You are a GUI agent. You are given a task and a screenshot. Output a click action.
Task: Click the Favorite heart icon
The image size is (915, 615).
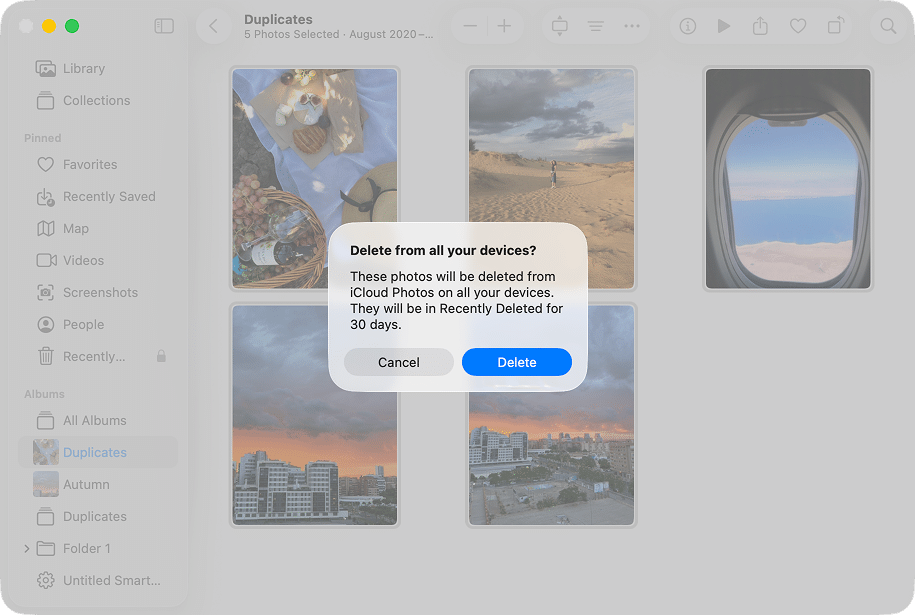[x=797, y=26]
